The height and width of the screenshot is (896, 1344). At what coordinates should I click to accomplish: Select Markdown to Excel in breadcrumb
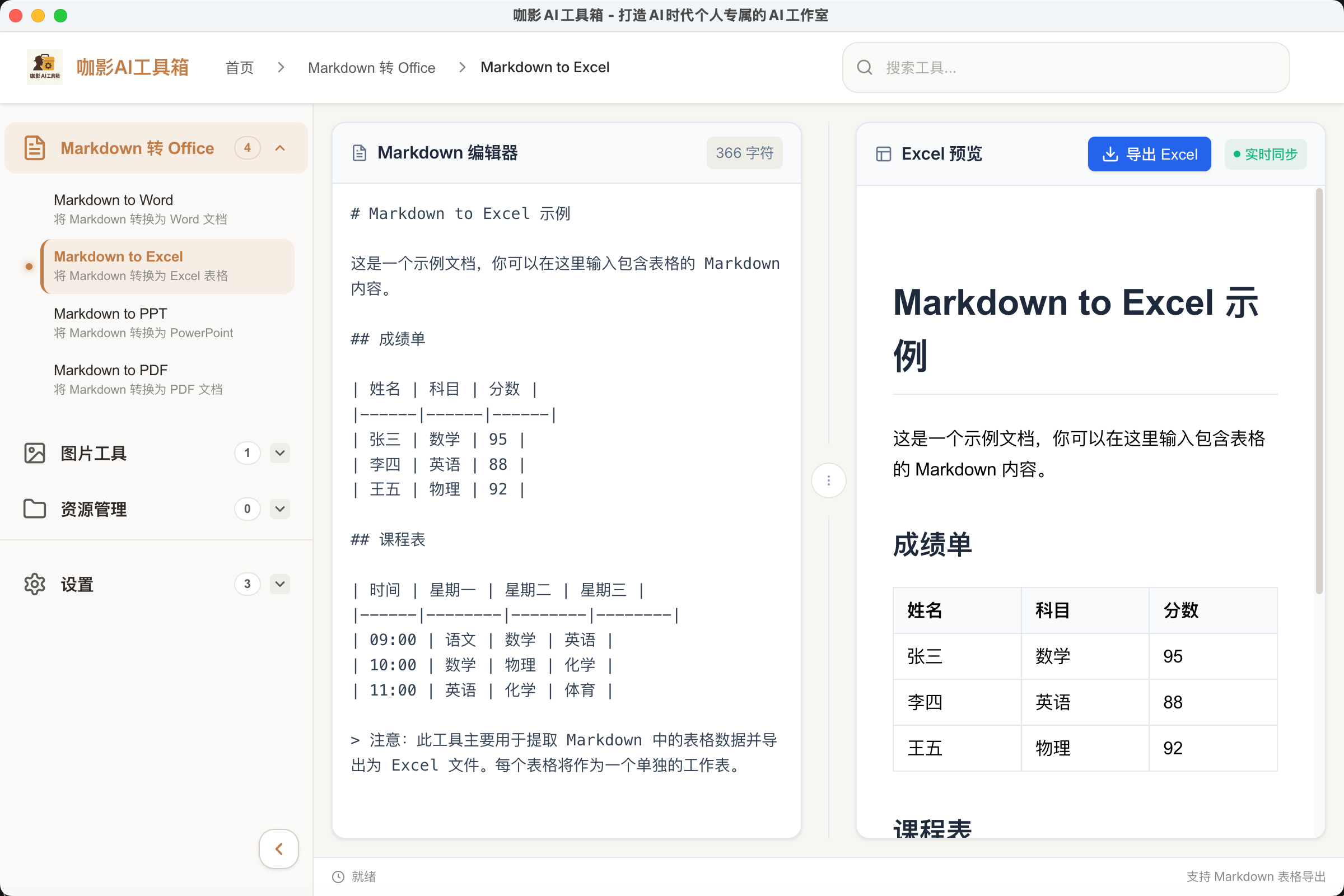tap(544, 67)
